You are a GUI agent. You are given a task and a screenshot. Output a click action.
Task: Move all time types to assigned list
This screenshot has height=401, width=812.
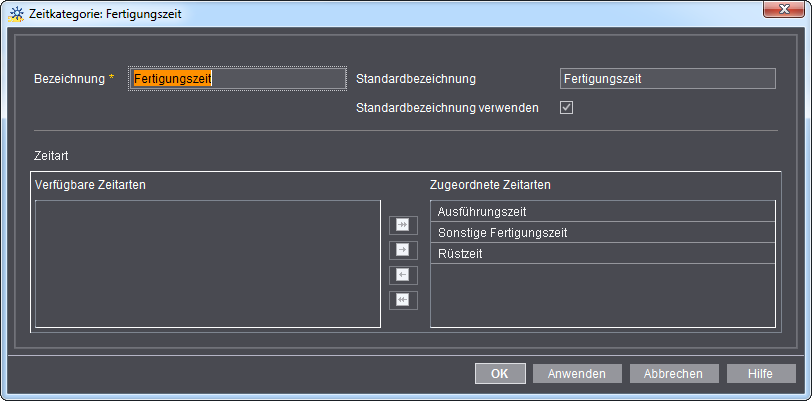pos(403,225)
